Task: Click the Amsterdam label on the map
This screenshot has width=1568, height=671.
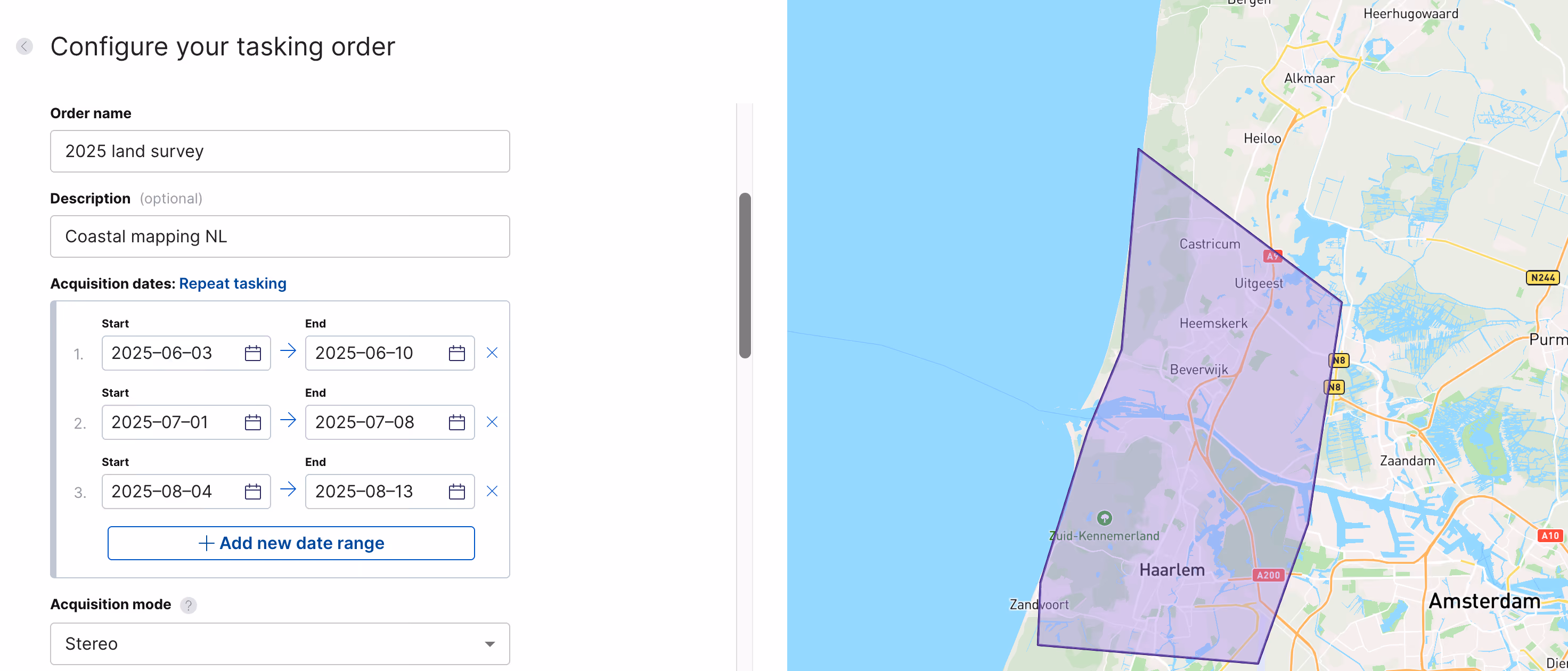Action: pos(1484,602)
